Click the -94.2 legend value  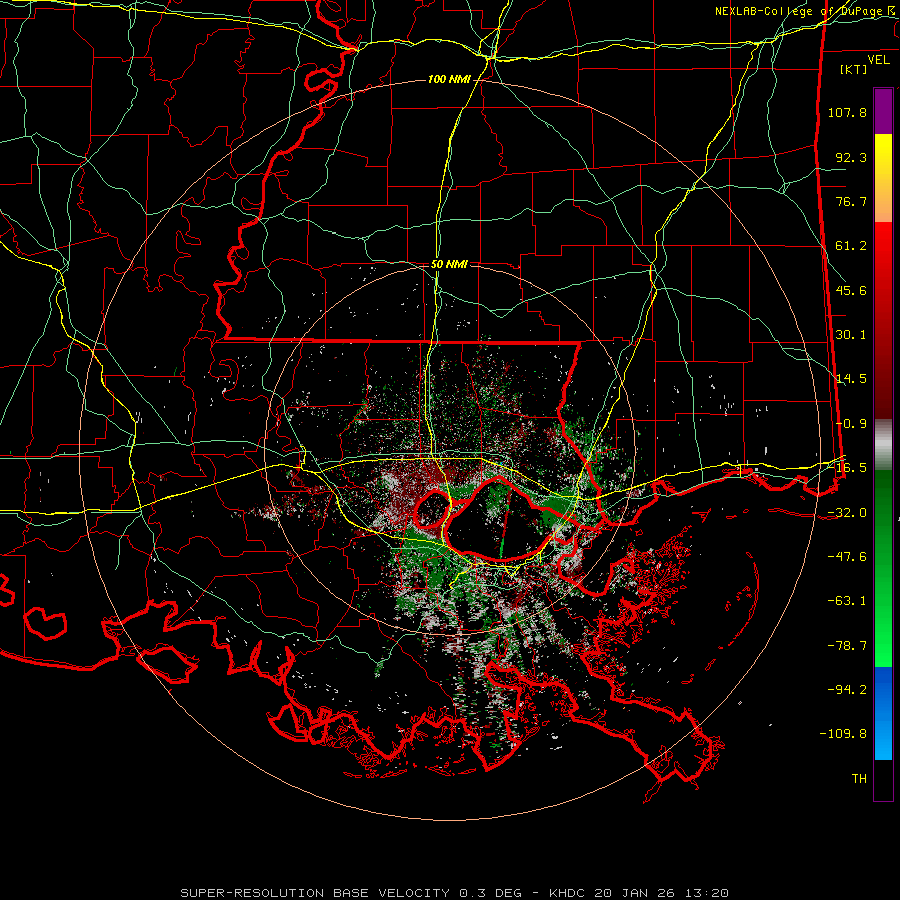click(x=847, y=690)
